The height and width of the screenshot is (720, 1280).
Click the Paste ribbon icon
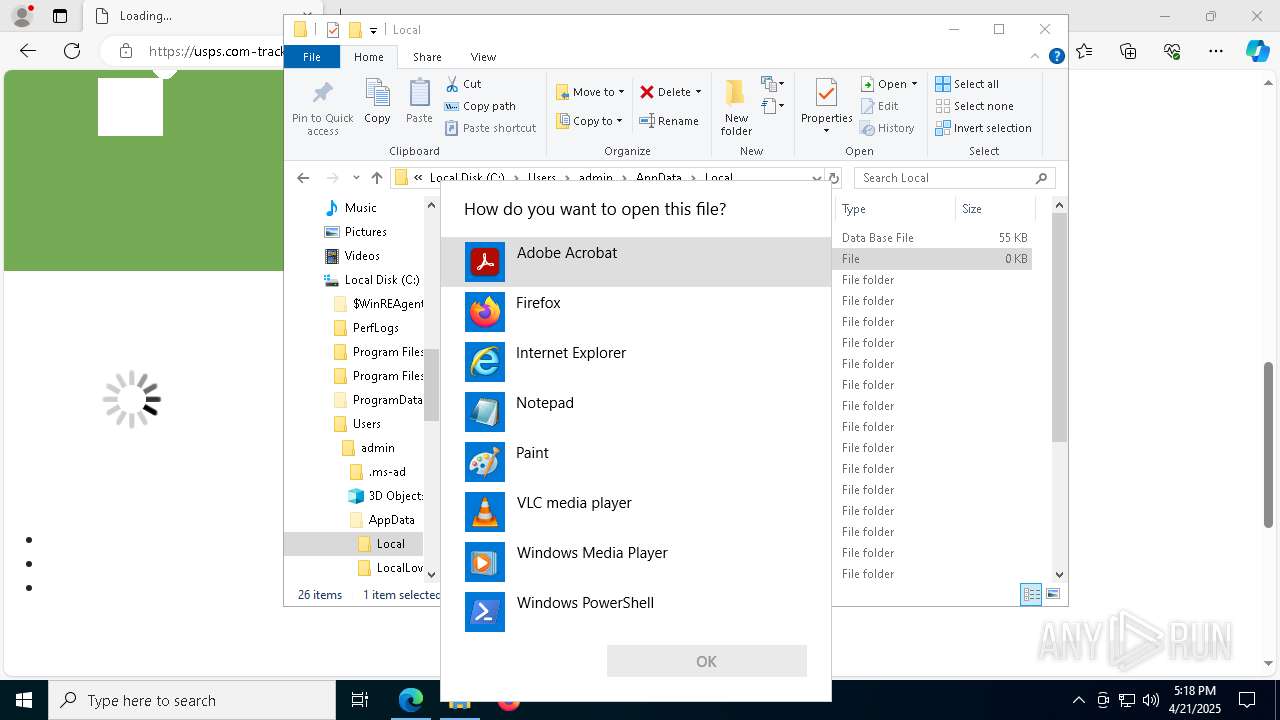point(419,102)
